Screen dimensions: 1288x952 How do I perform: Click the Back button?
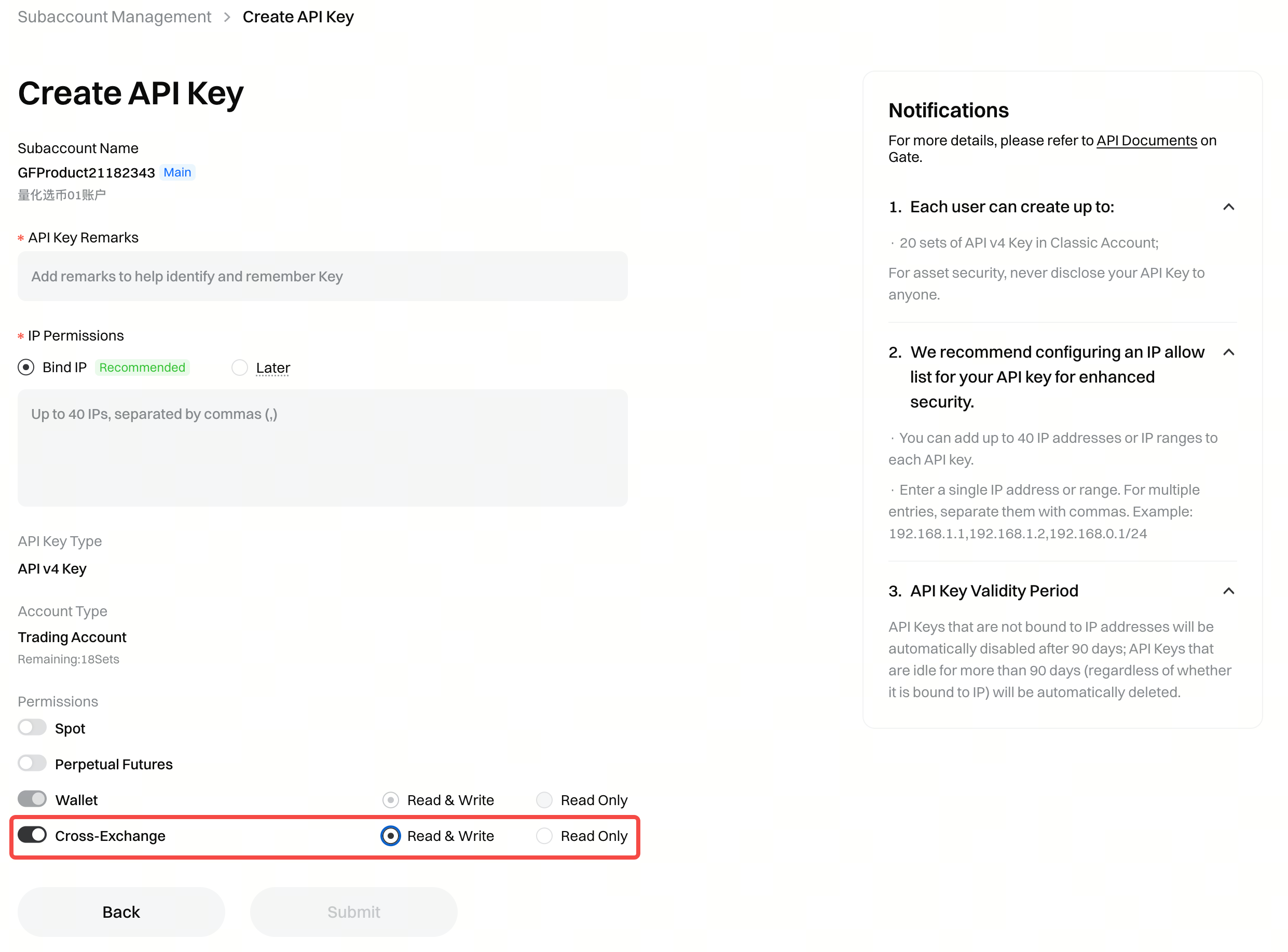tap(120, 912)
